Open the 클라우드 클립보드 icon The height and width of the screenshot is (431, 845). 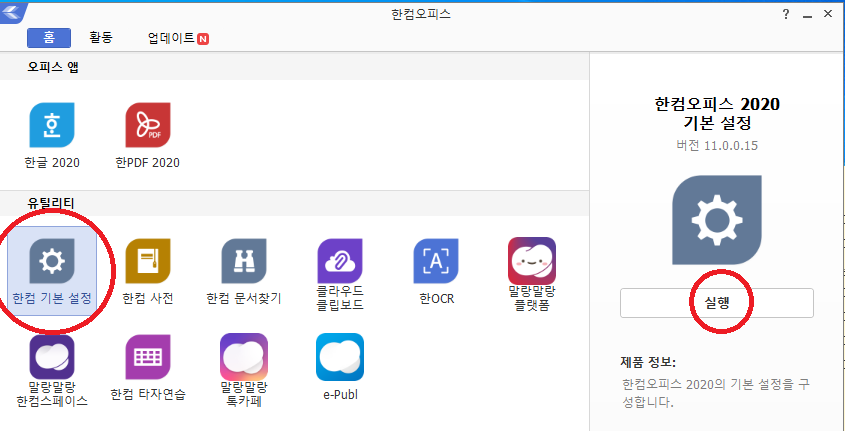click(340, 261)
